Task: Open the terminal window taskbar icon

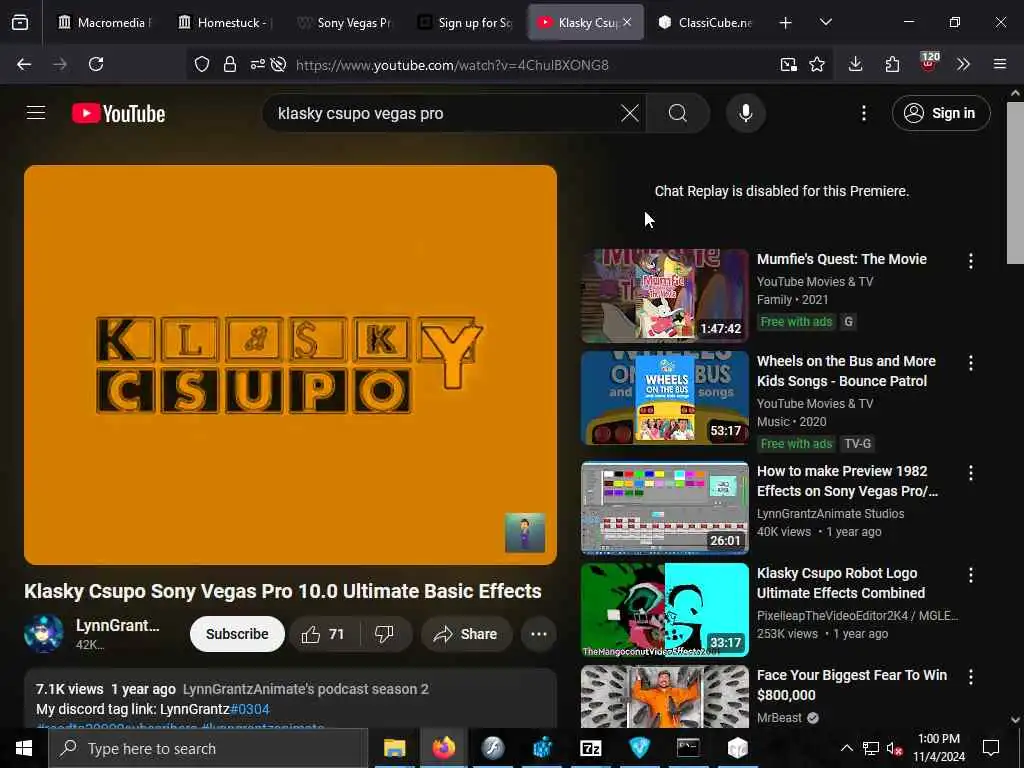Action: (688, 748)
